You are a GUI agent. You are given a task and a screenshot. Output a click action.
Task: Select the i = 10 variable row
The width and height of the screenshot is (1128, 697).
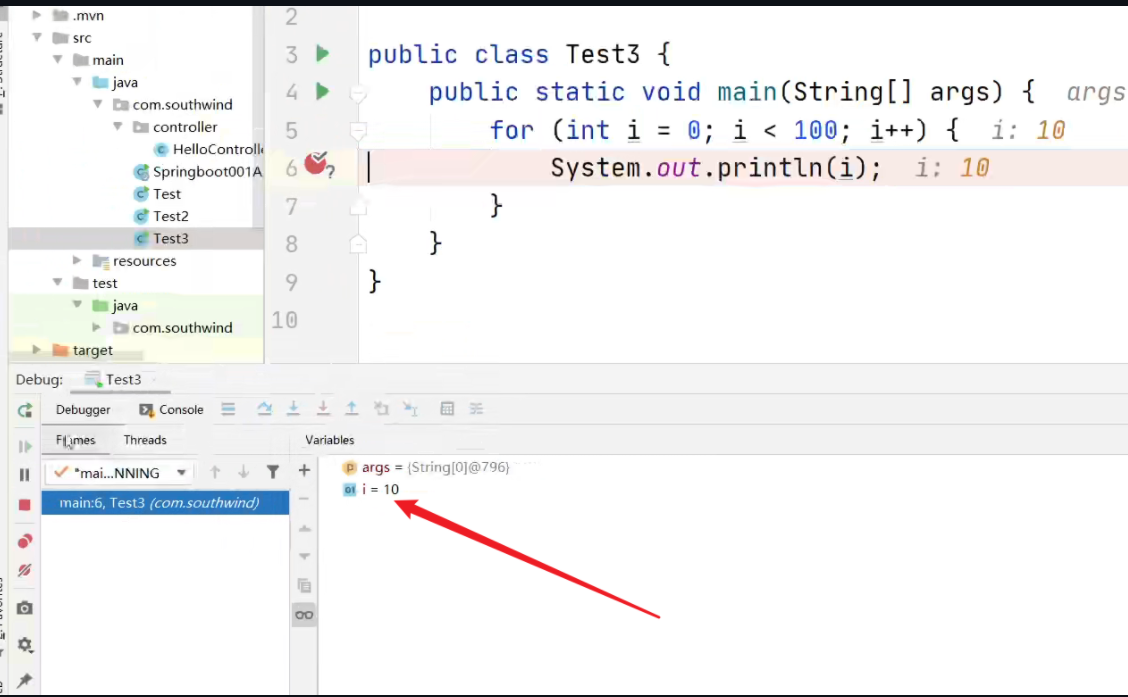[x=371, y=490]
